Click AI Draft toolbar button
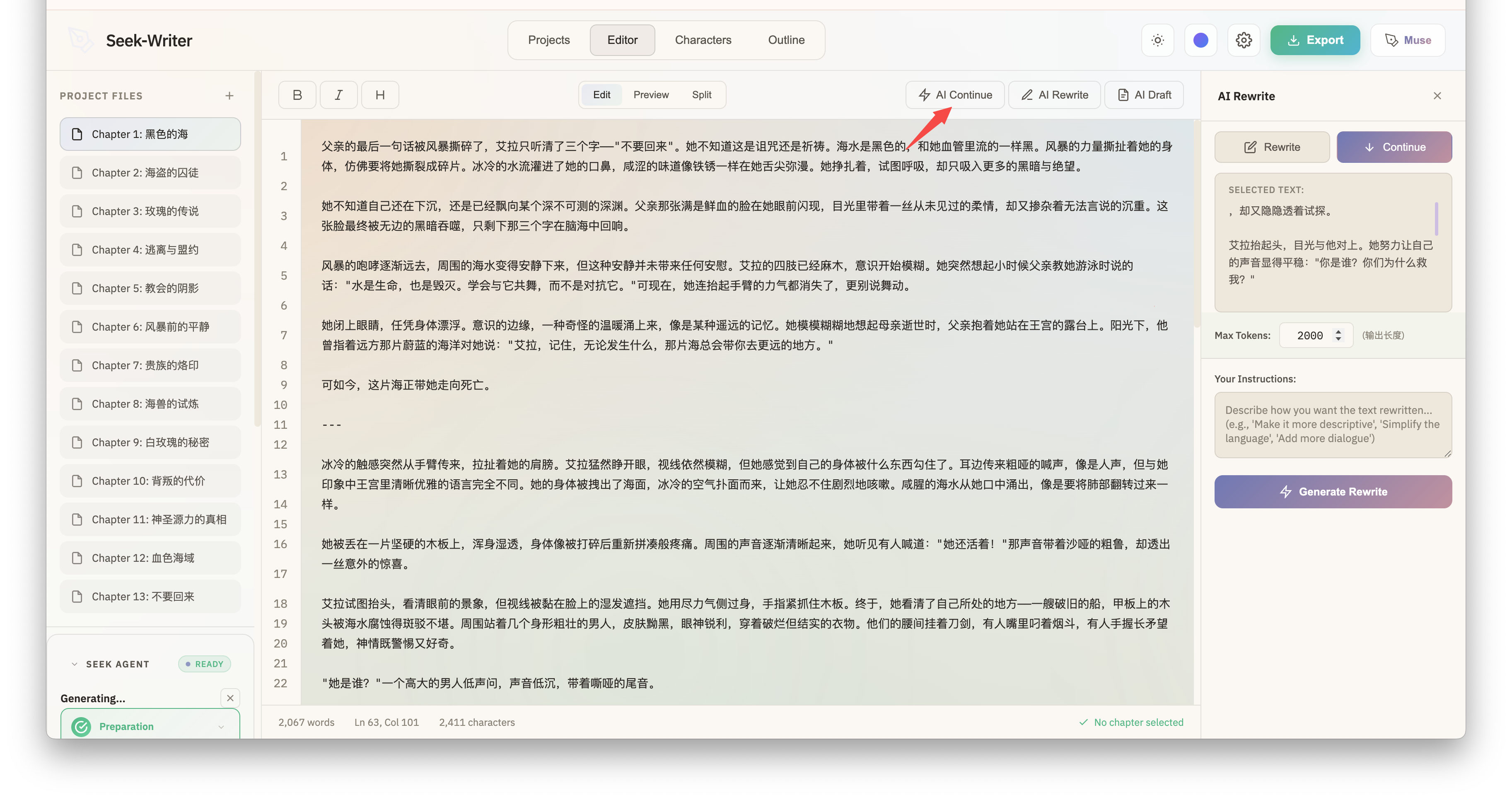Viewport: 1512px width, 800px height. [1144, 94]
